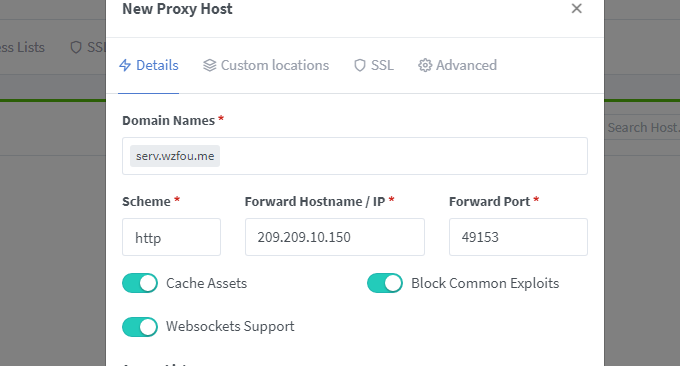Click the Cache Assets label
This screenshot has height=366, width=680.
click(x=206, y=283)
